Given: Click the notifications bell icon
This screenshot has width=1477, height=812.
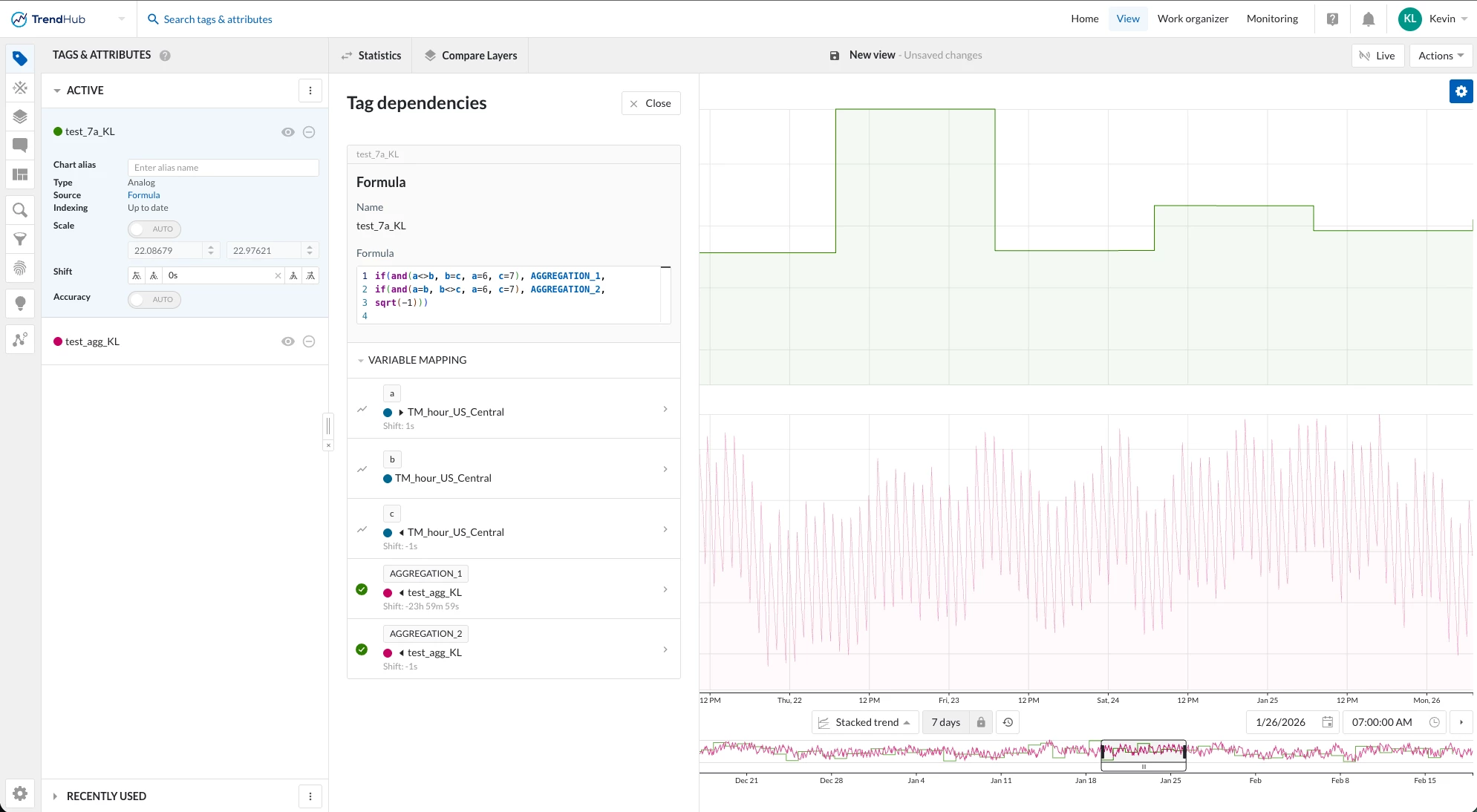Looking at the screenshot, I should (x=1368, y=19).
